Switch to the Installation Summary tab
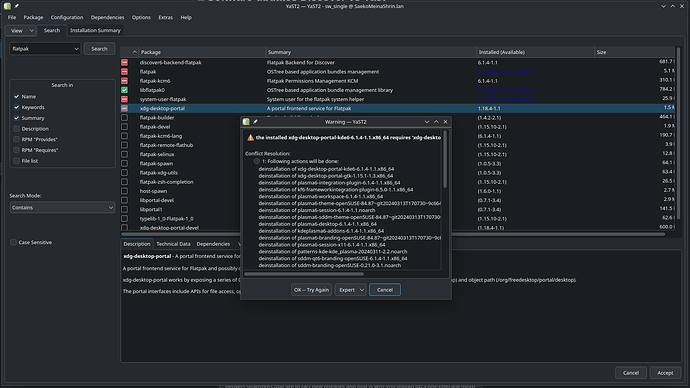 [x=95, y=31]
